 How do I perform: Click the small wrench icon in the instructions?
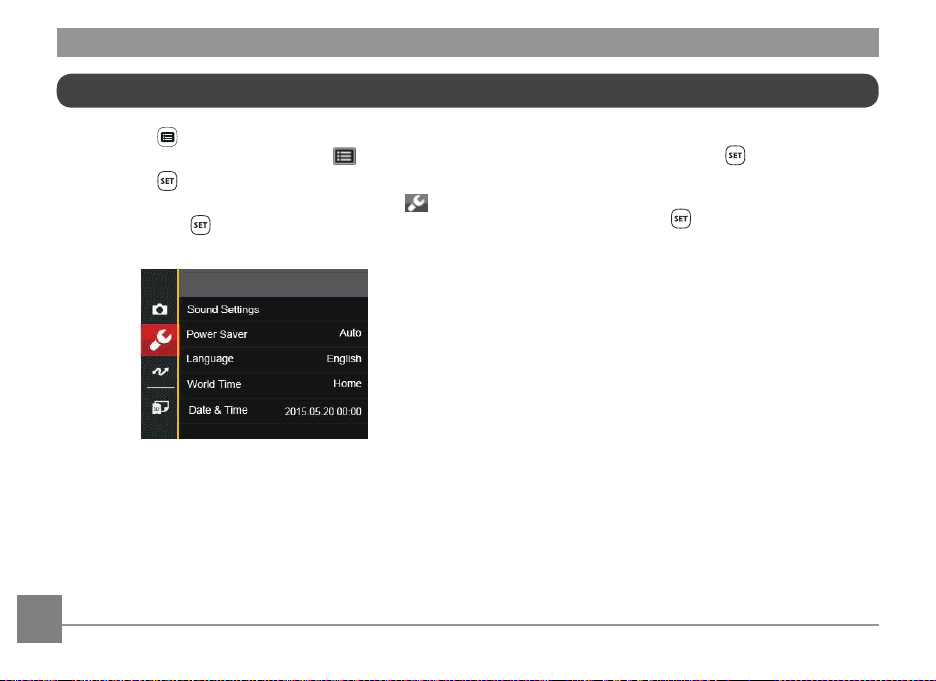[416, 203]
